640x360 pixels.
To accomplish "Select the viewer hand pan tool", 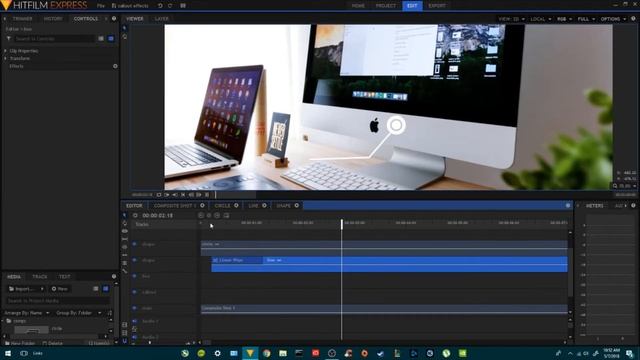I will [x=124, y=37].
